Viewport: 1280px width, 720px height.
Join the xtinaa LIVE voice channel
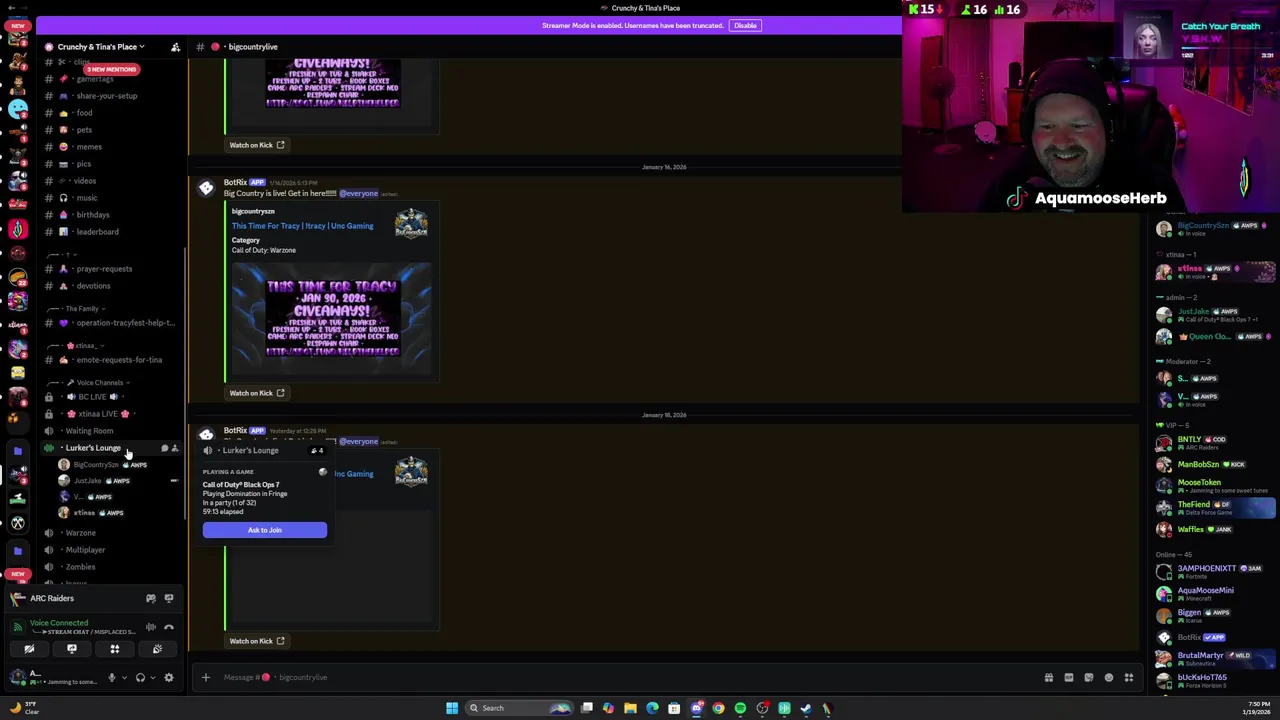(x=110, y=414)
